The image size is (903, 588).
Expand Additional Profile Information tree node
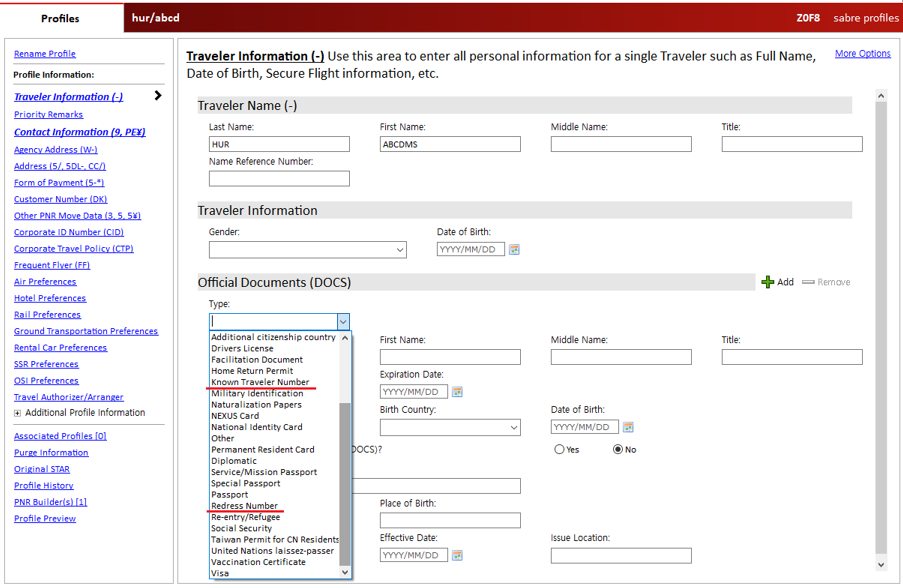(17, 413)
